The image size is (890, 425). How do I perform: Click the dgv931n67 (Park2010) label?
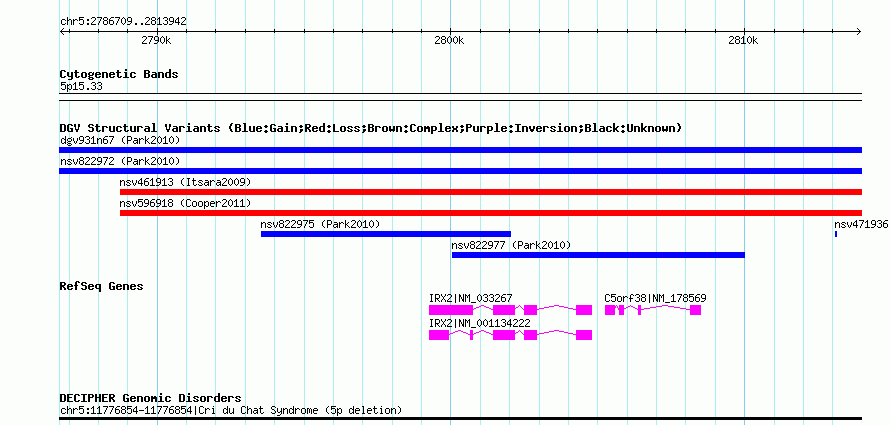click(x=120, y=140)
